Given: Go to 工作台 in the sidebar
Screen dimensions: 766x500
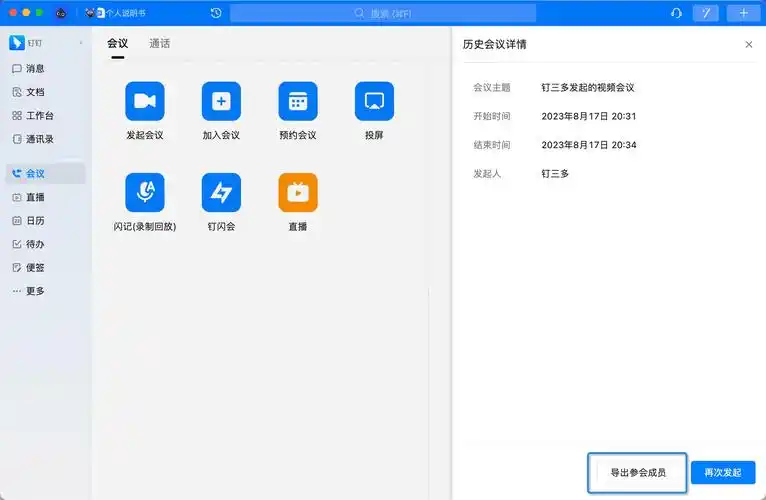Looking at the screenshot, I should [40, 116].
